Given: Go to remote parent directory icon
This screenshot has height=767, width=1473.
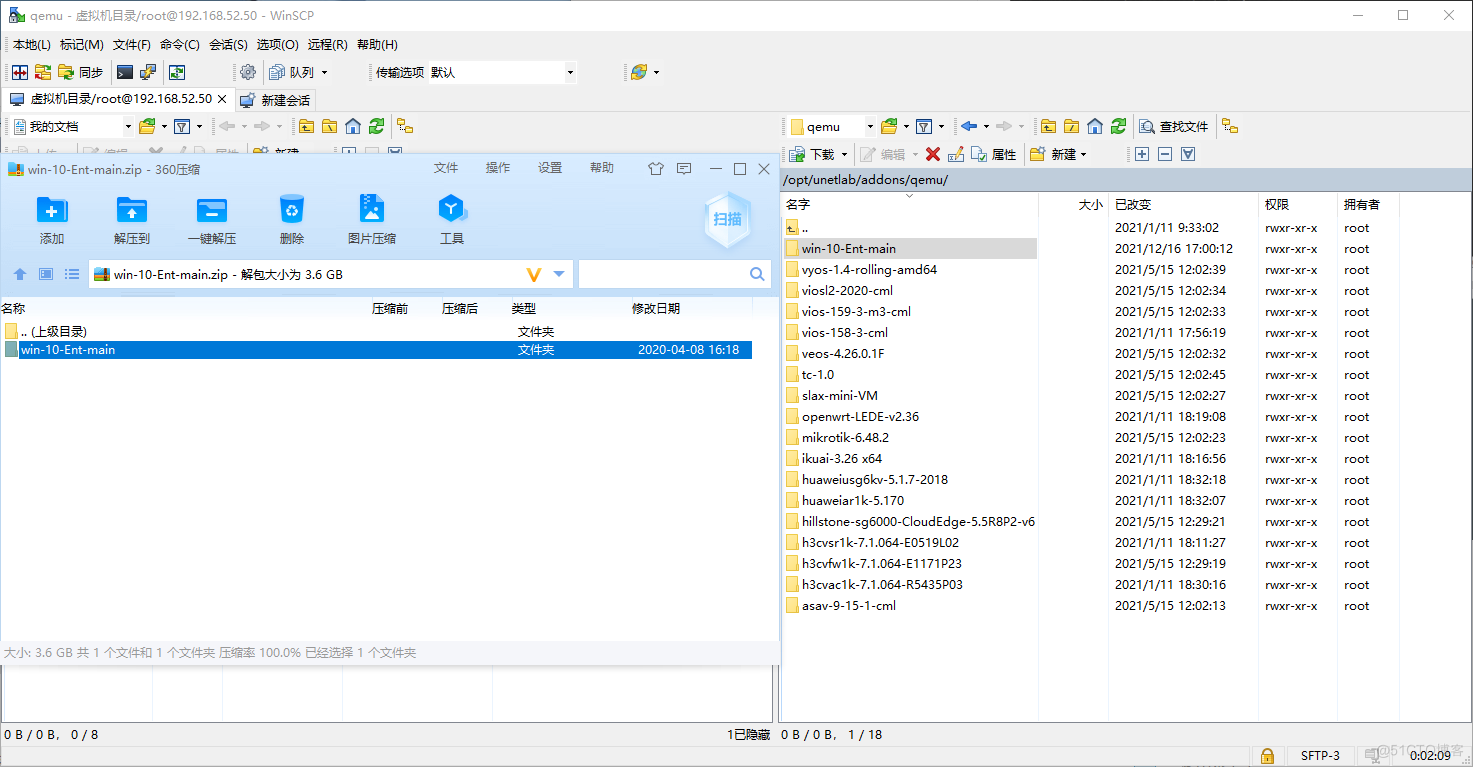Looking at the screenshot, I should click(1047, 126).
